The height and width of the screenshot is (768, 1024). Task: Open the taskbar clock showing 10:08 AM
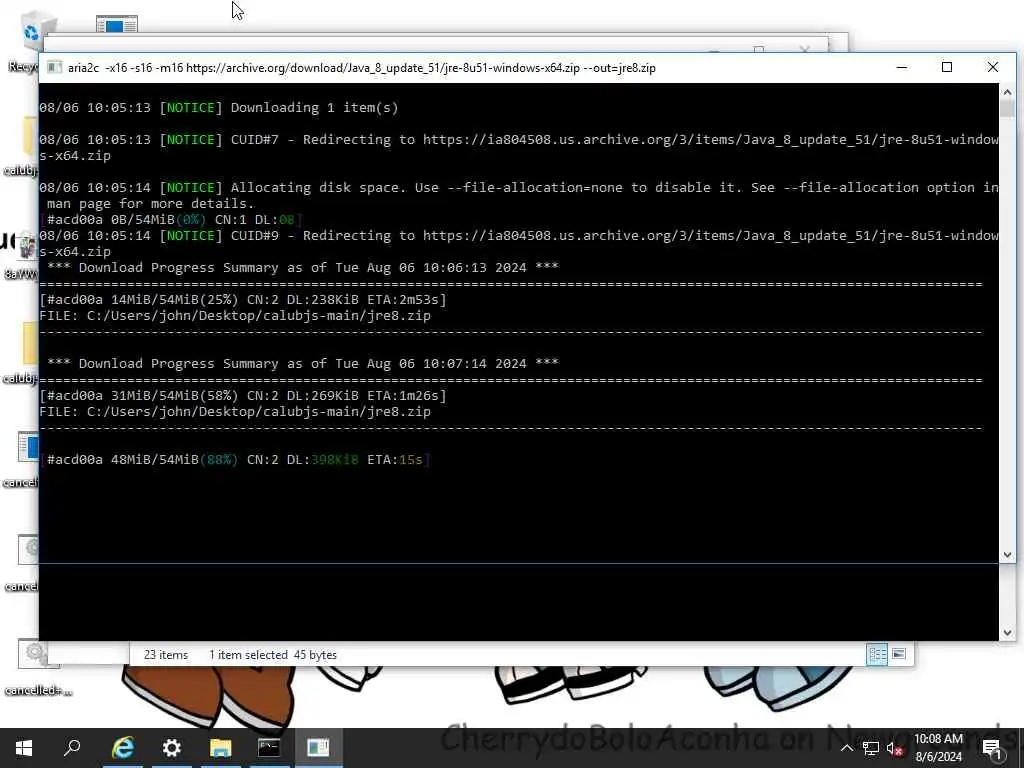[938, 748]
